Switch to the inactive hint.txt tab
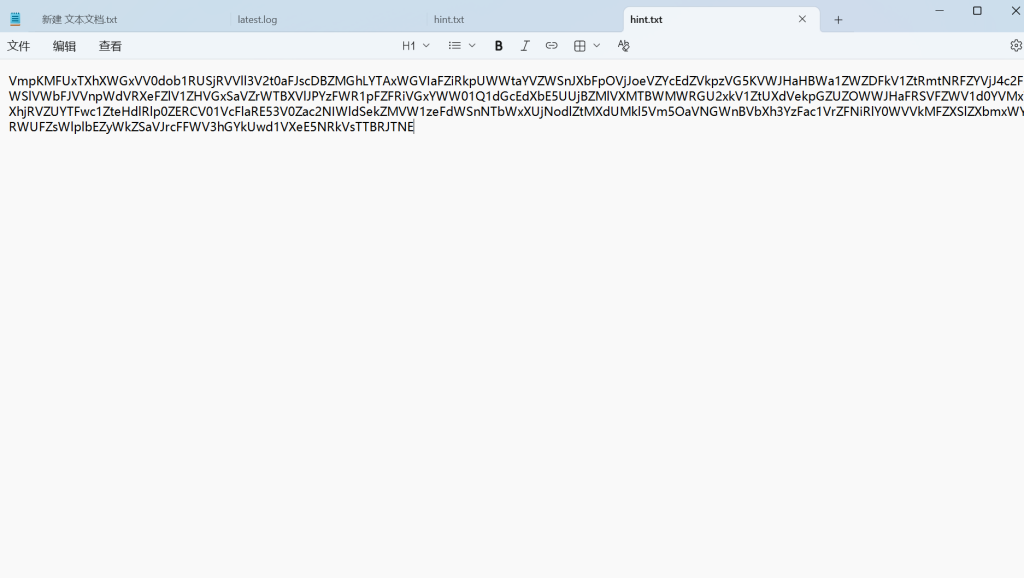The width and height of the screenshot is (1024, 578). [x=449, y=20]
